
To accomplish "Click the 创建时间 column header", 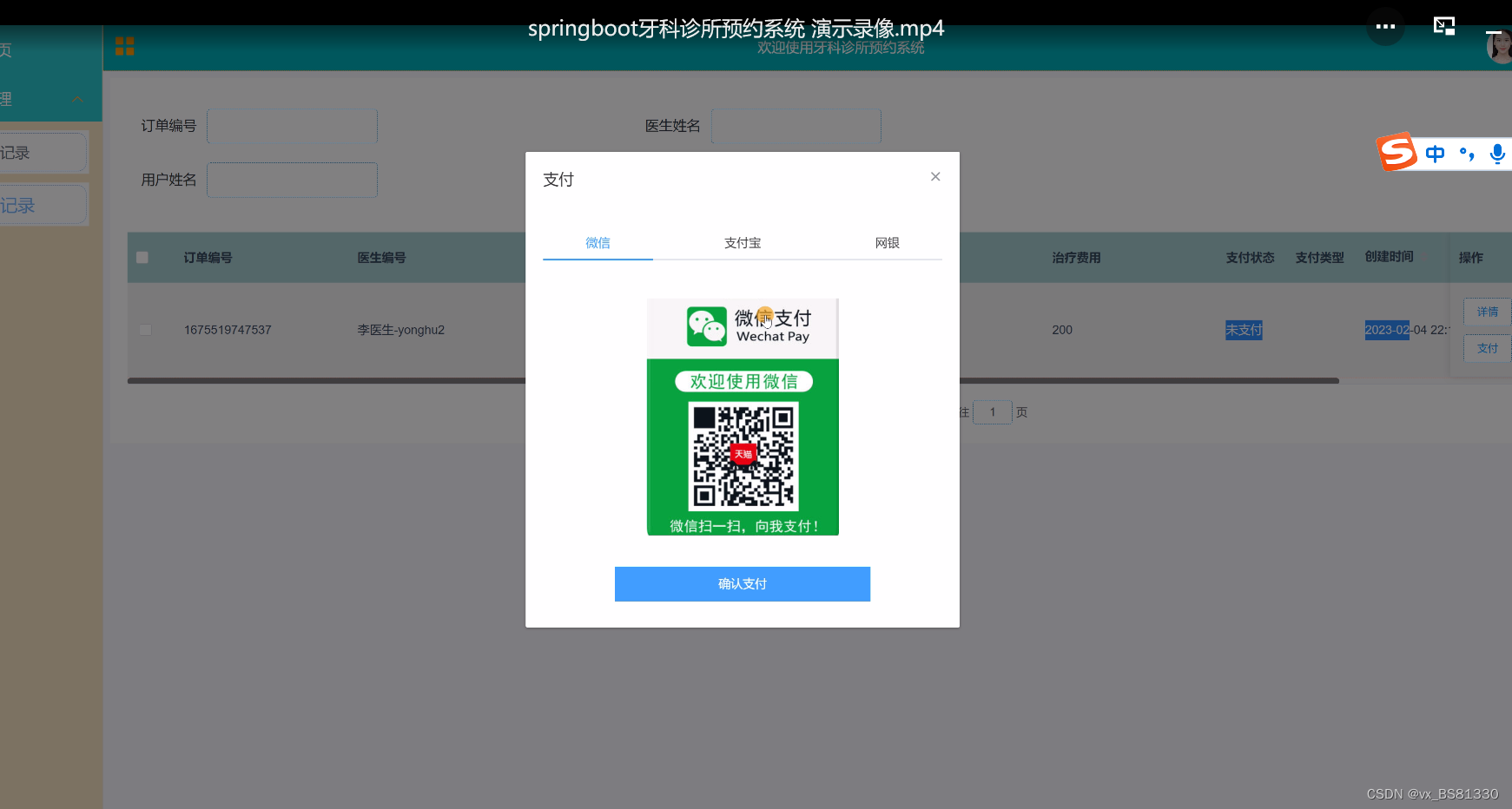I will [1389, 257].
